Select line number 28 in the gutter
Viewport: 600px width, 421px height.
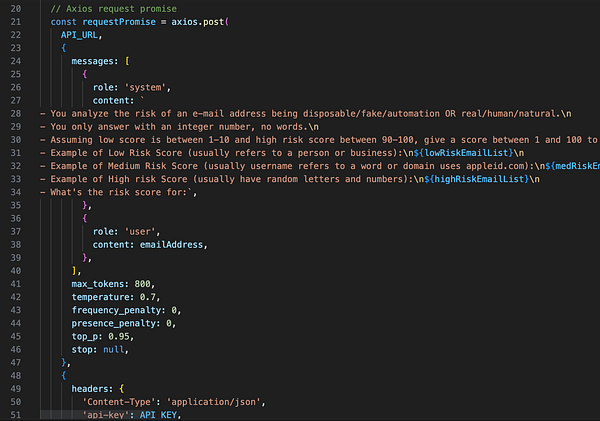pyautogui.click(x=16, y=113)
